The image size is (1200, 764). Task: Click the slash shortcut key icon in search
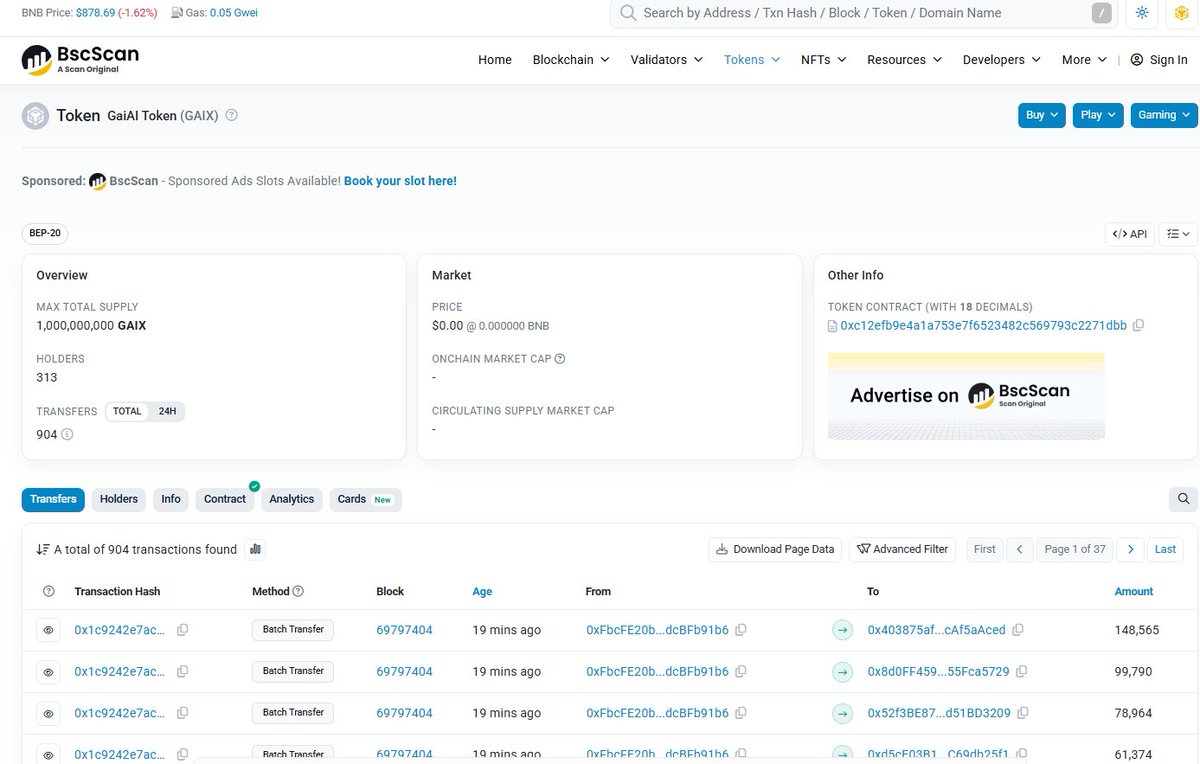tap(1102, 13)
